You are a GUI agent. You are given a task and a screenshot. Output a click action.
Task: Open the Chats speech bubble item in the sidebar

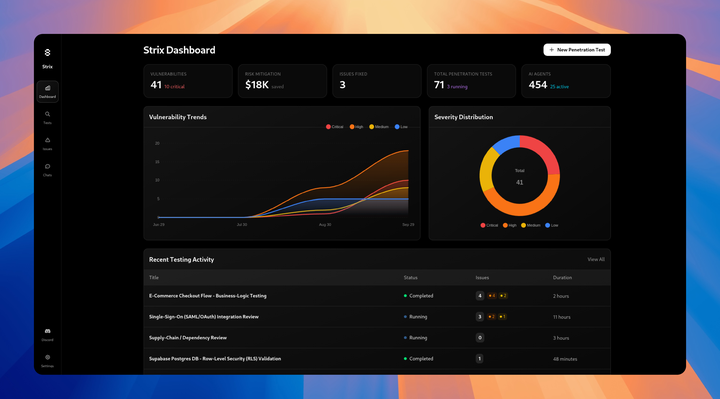(x=47, y=170)
